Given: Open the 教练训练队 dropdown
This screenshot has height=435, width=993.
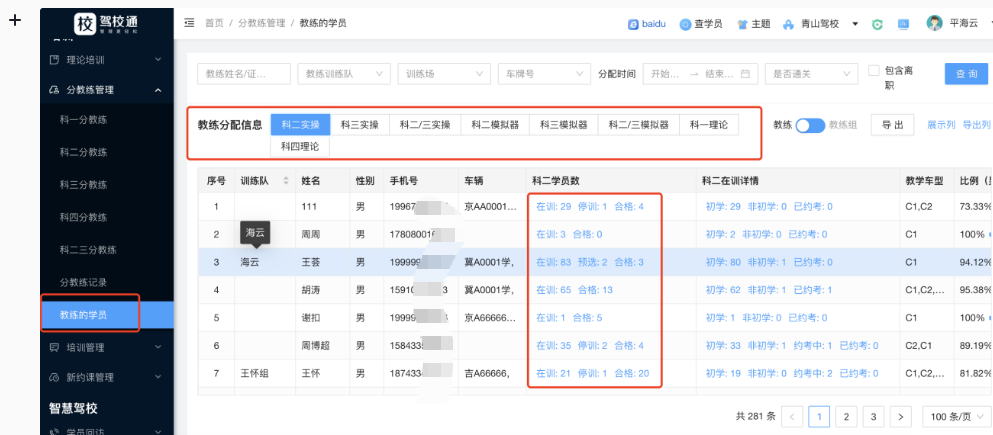Looking at the screenshot, I should coord(342,74).
